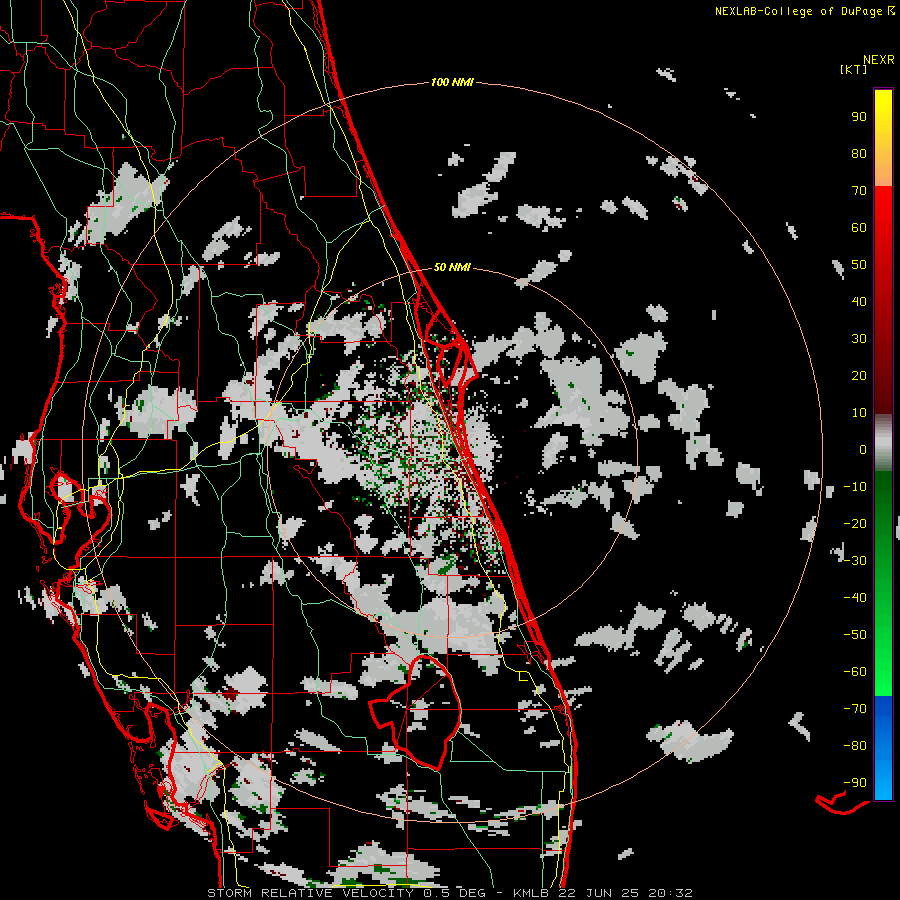Click the positive "10" scale value

(859, 413)
